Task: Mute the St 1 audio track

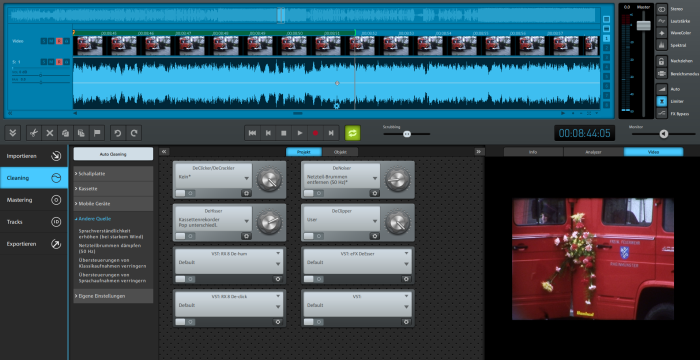Action: pos(51,62)
